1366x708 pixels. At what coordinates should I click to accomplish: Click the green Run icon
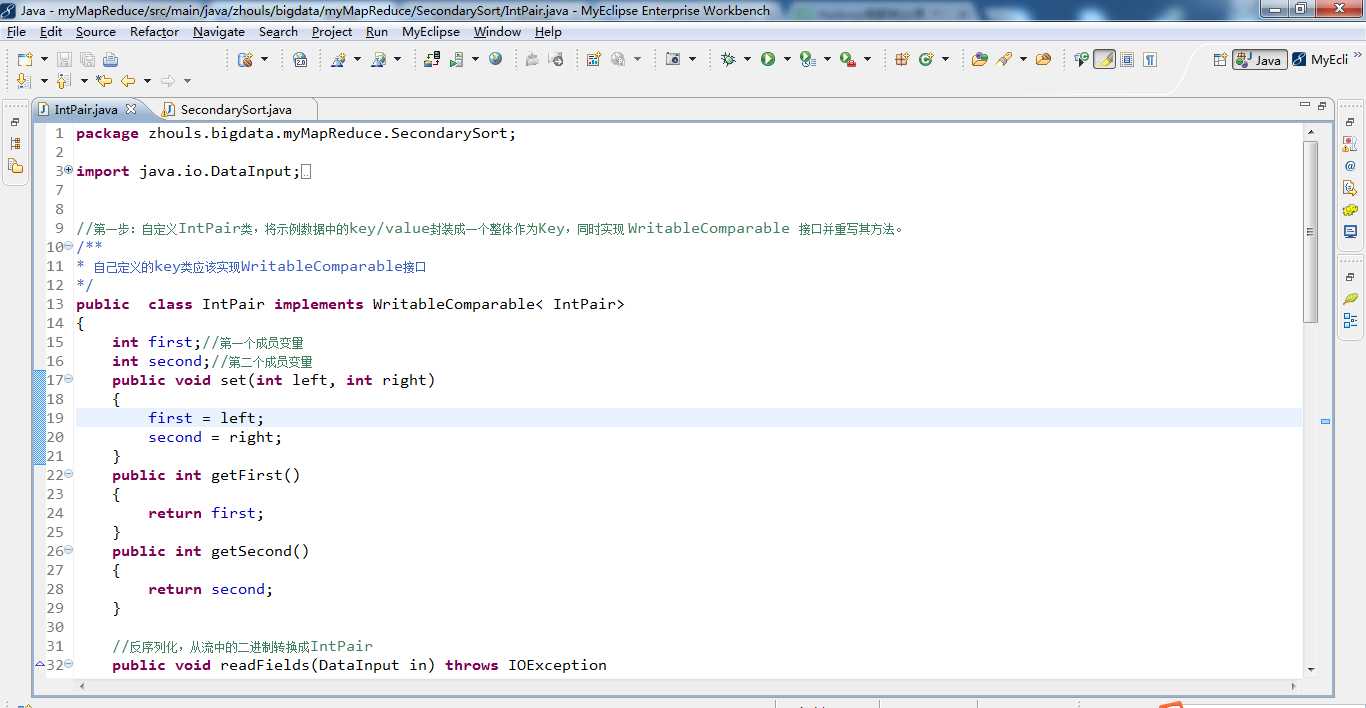click(768, 59)
